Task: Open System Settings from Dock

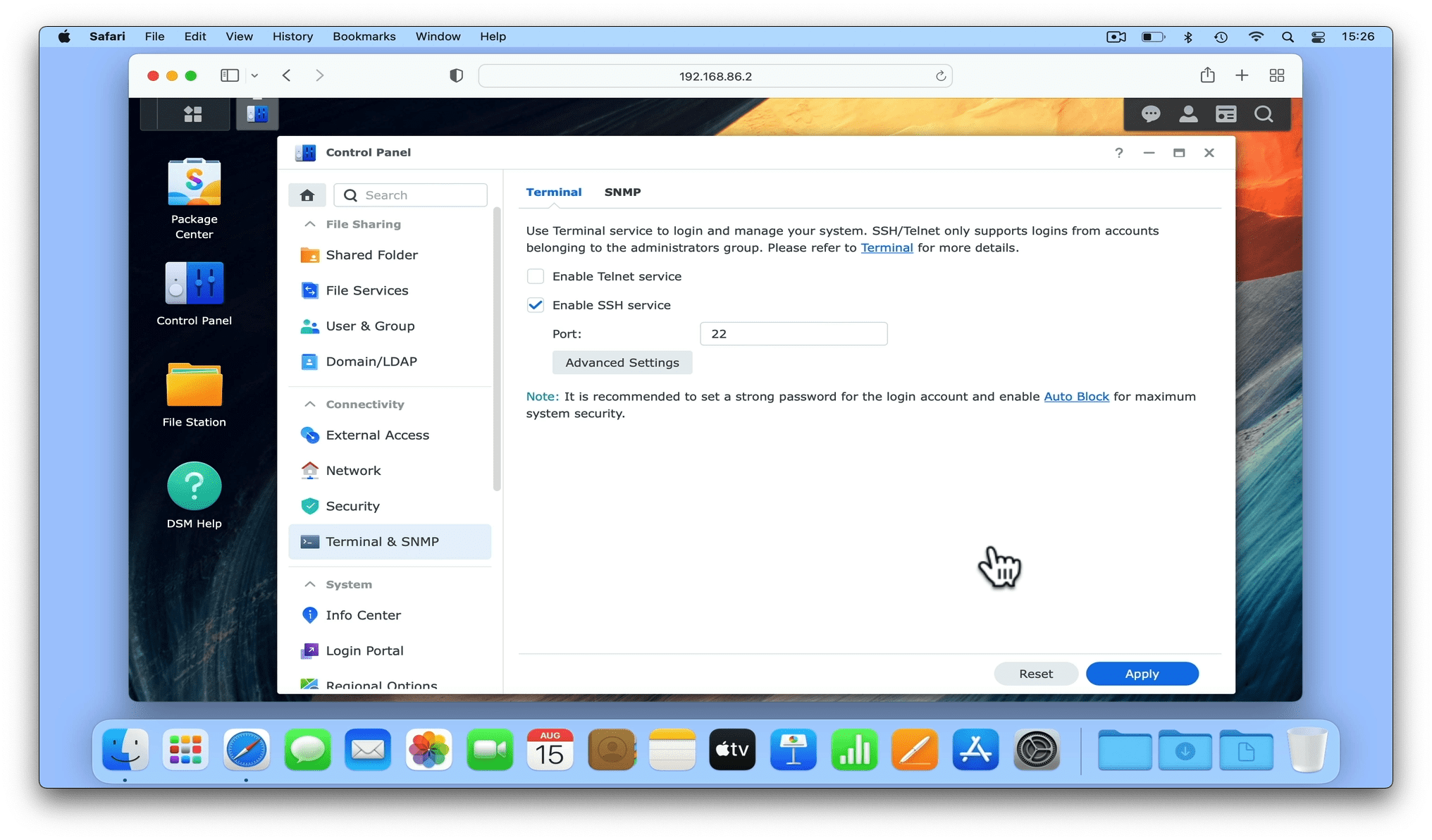Action: (x=1036, y=750)
